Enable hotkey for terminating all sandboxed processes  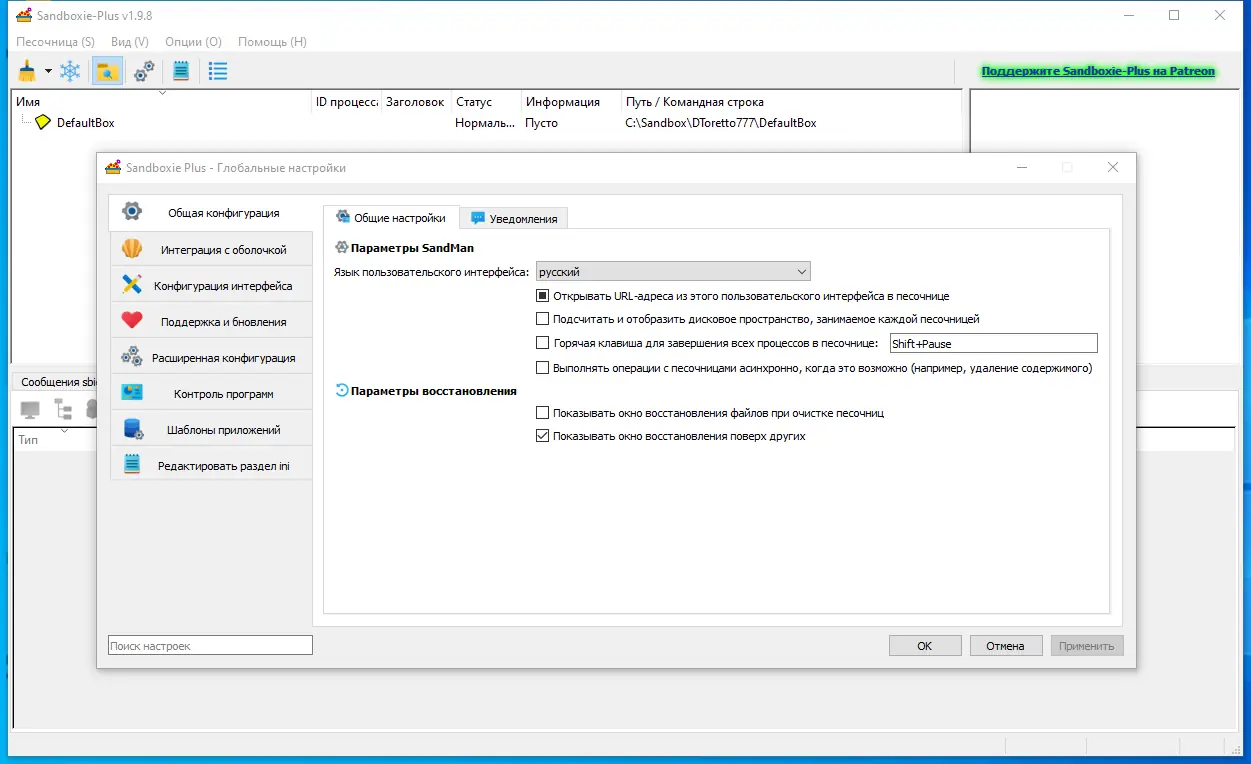[543, 343]
